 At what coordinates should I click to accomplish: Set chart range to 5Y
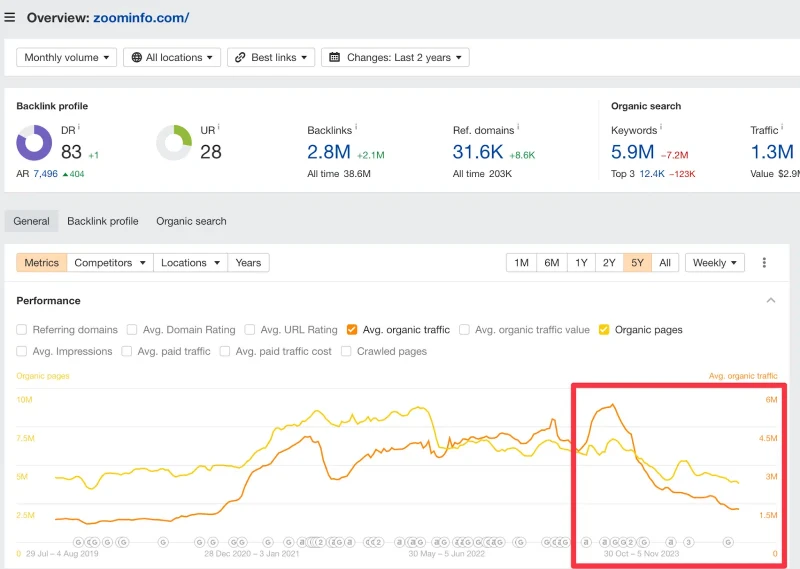coord(637,263)
